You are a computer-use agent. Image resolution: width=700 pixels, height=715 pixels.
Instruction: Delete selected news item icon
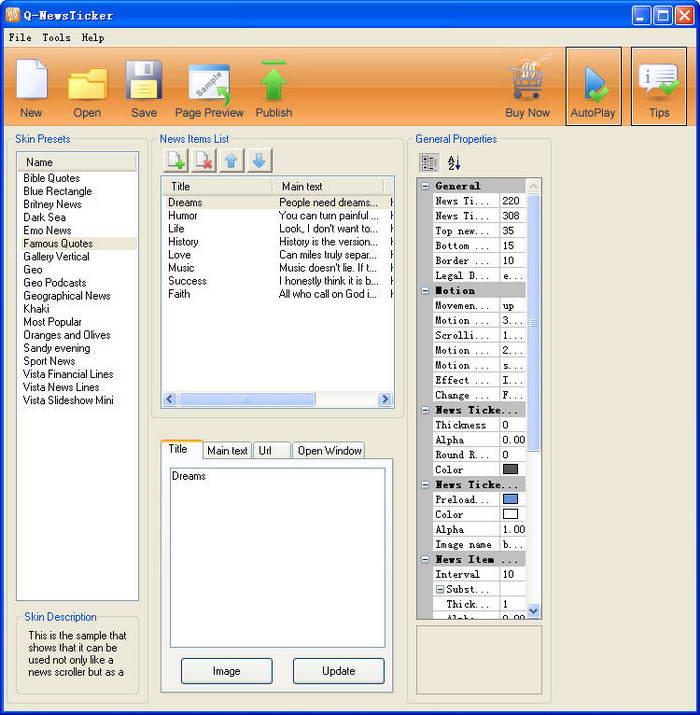point(204,161)
